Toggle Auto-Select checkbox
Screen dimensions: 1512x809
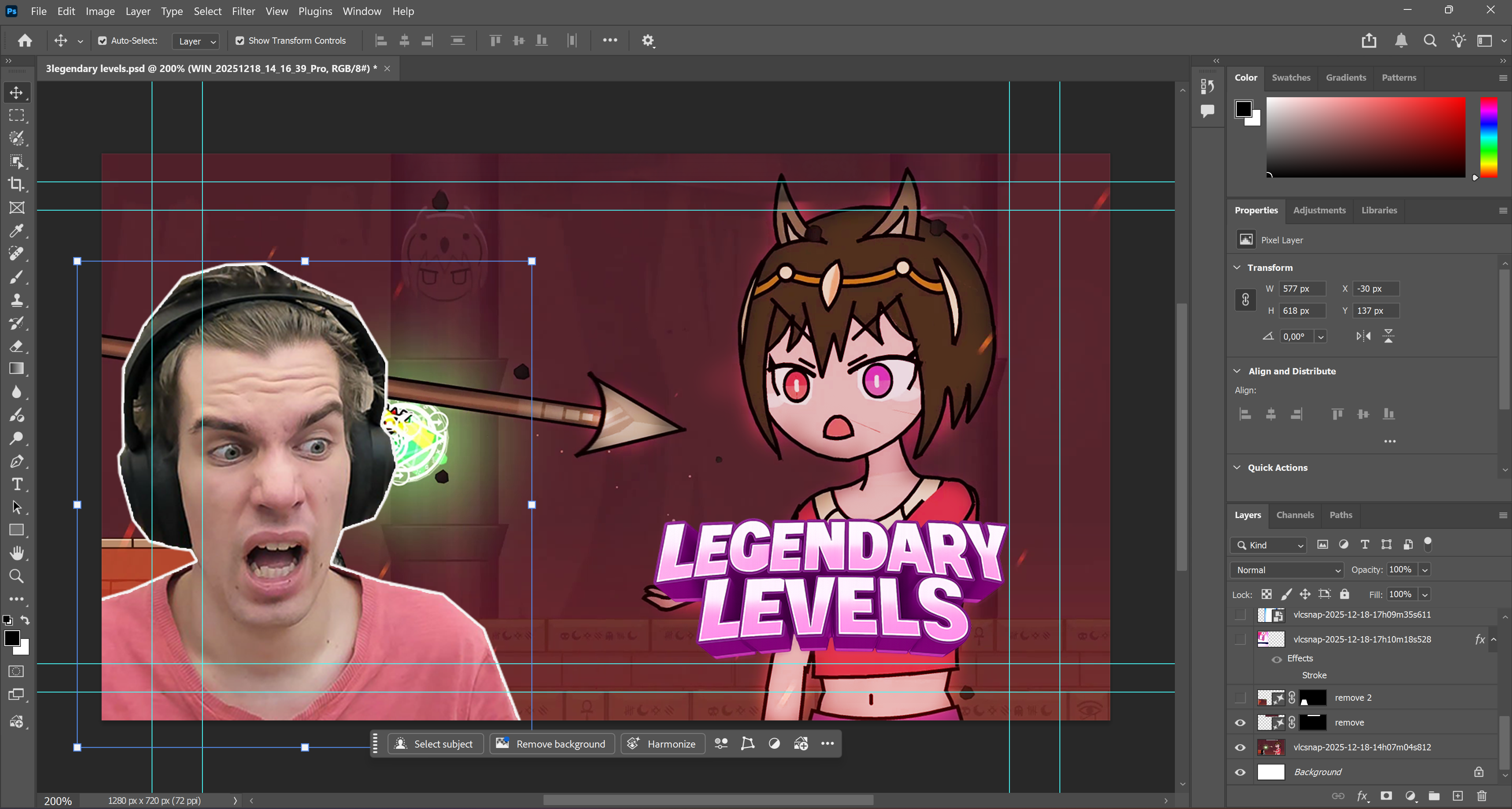[102, 41]
